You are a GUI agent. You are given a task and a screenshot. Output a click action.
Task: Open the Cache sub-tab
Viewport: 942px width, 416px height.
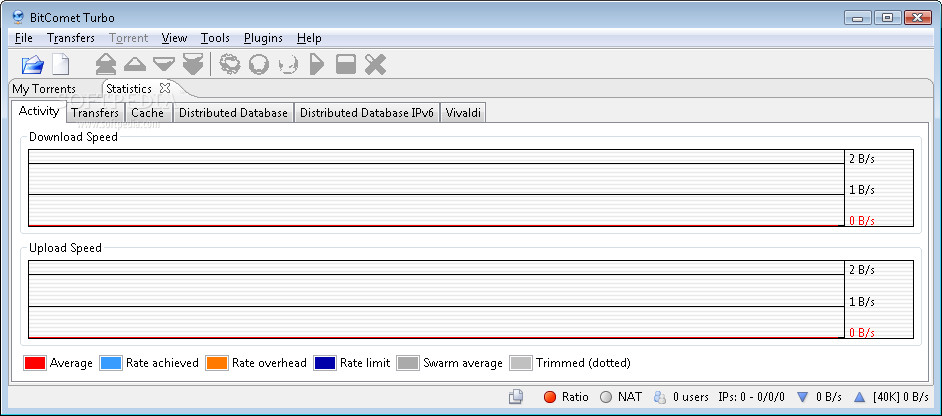pyautogui.click(x=148, y=112)
